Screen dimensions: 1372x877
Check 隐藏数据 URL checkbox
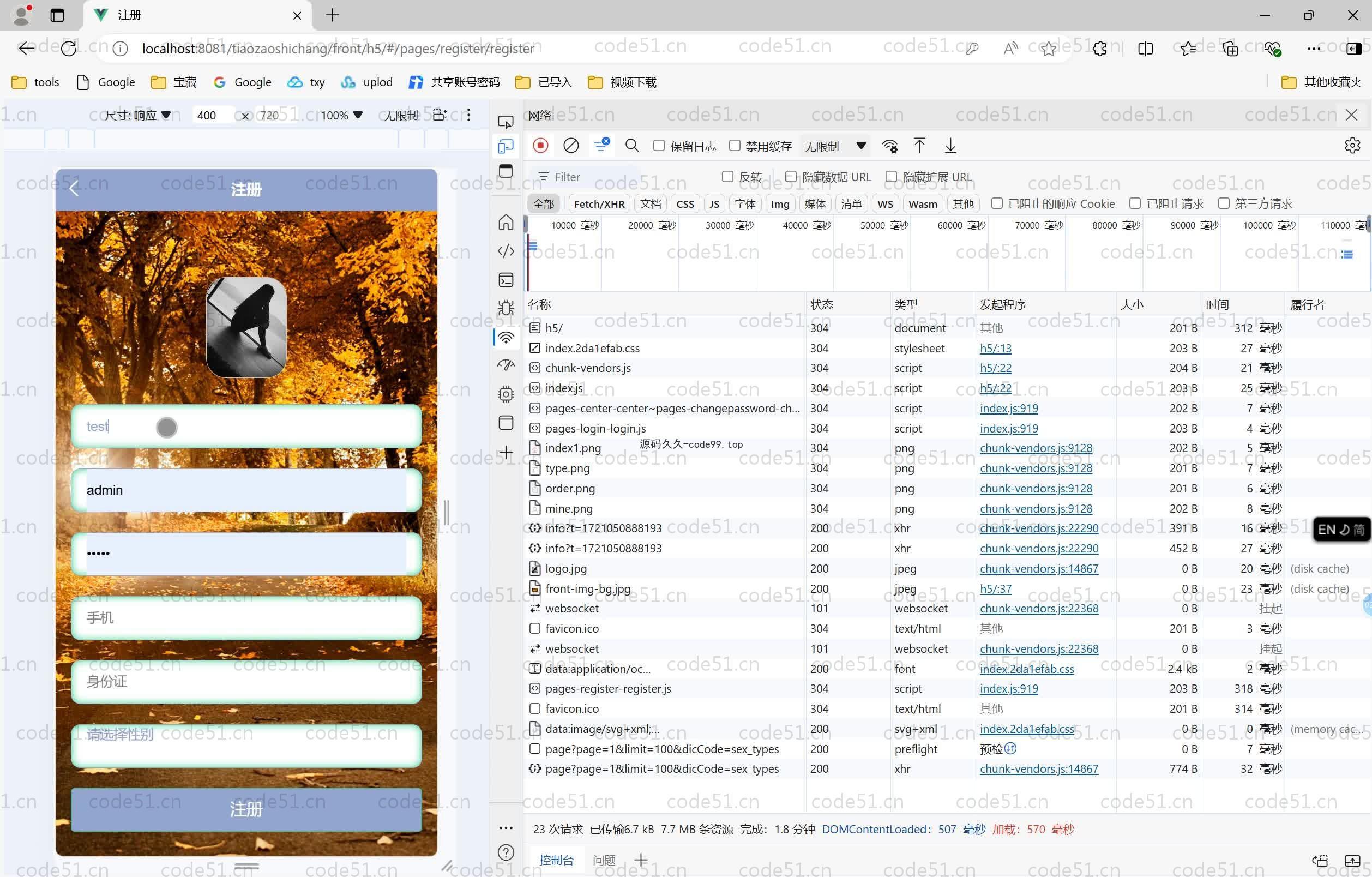point(790,177)
